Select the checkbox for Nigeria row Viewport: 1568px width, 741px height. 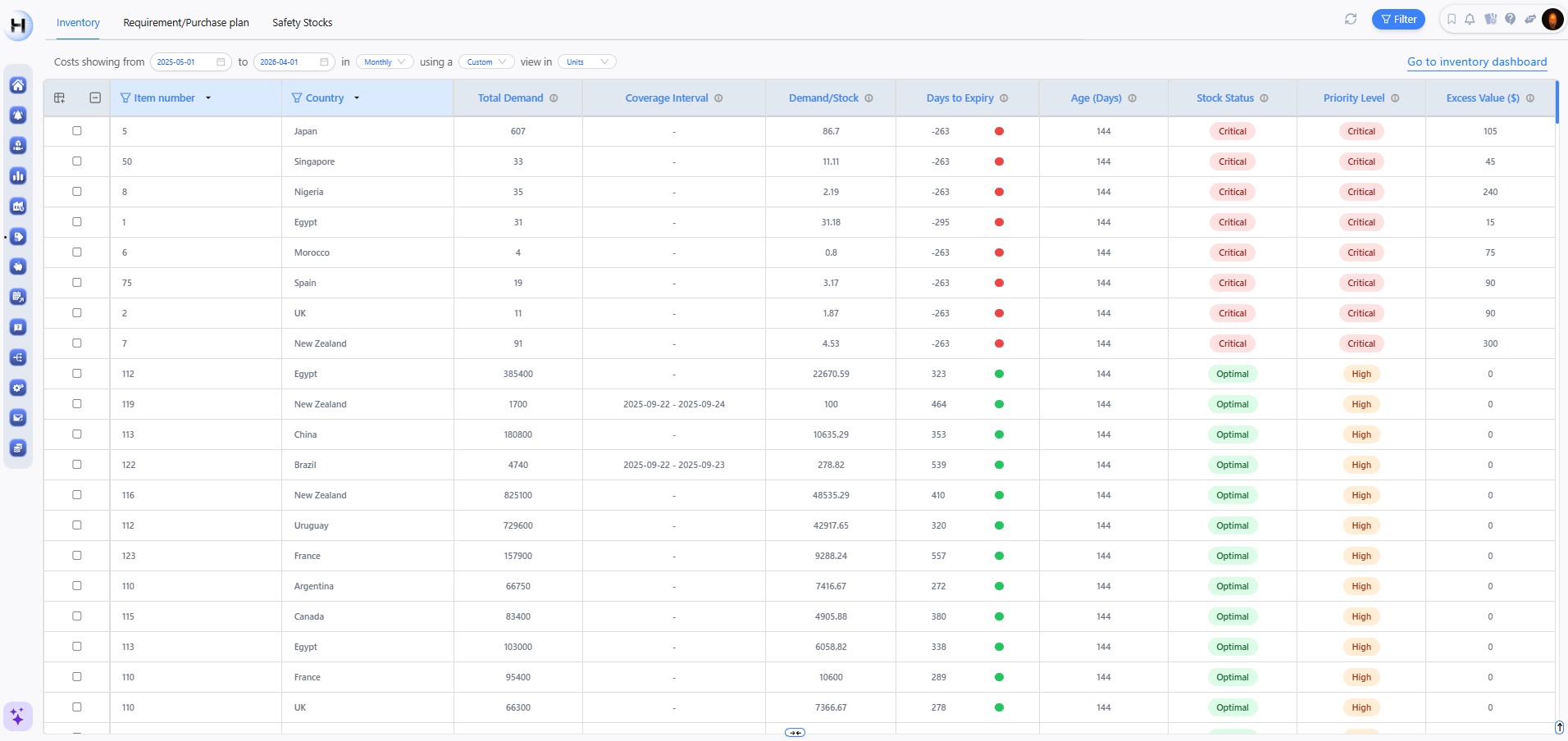(x=77, y=192)
